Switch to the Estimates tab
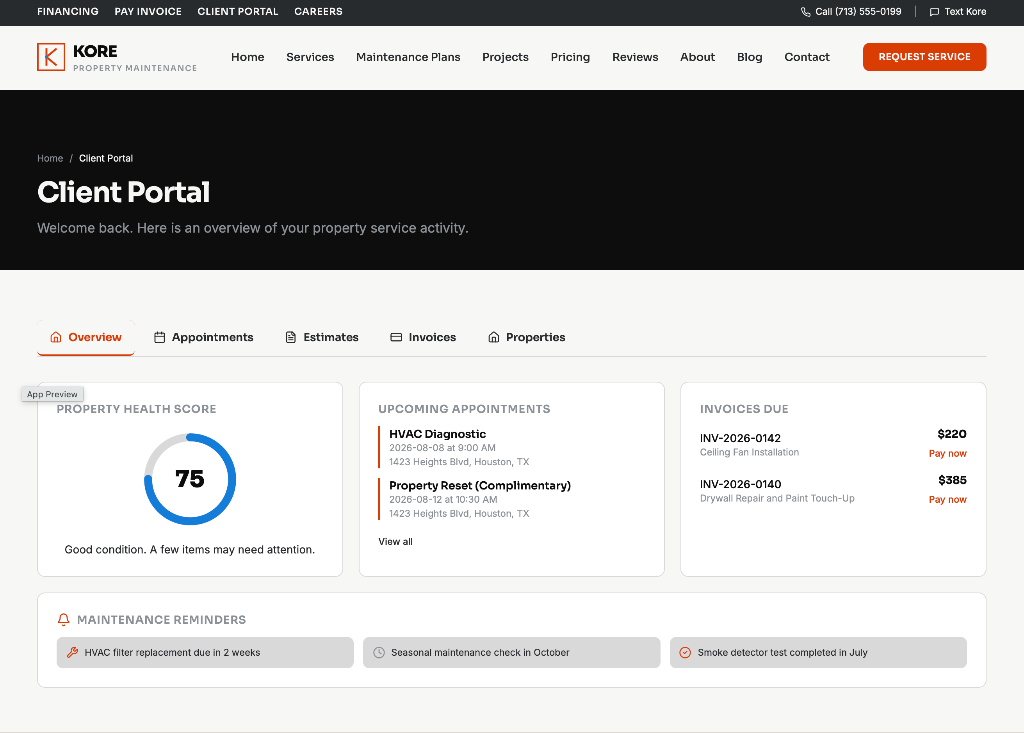The height and width of the screenshot is (733, 1024). [322, 337]
